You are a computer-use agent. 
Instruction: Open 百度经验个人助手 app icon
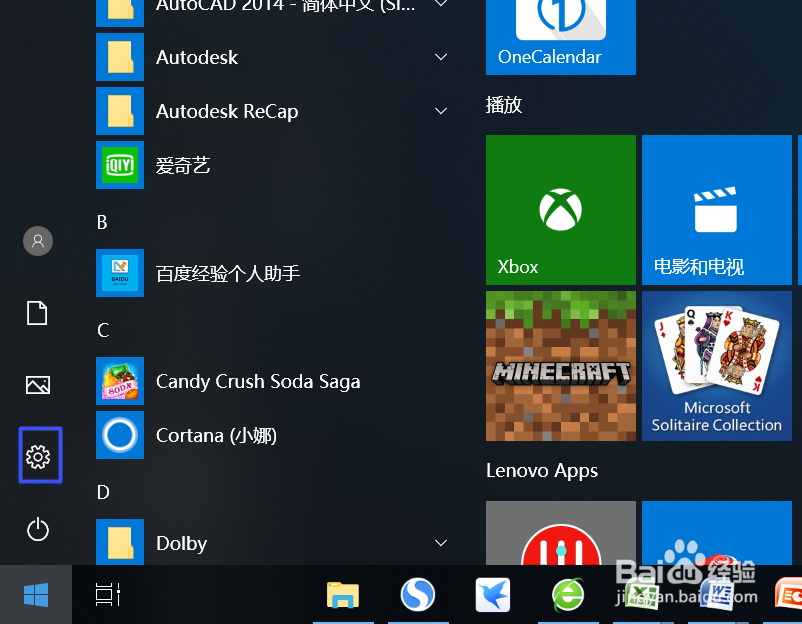tap(120, 273)
